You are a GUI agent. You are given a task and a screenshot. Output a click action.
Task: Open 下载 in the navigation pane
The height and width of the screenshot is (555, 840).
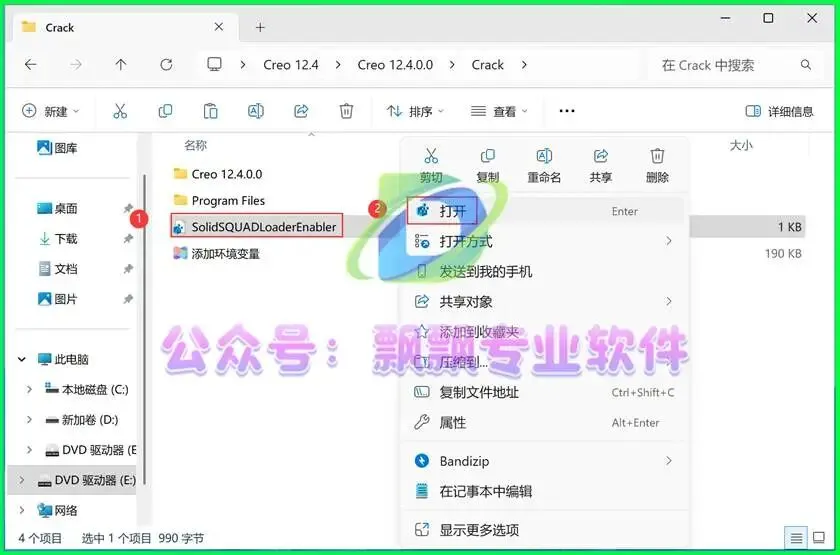click(x=57, y=238)
